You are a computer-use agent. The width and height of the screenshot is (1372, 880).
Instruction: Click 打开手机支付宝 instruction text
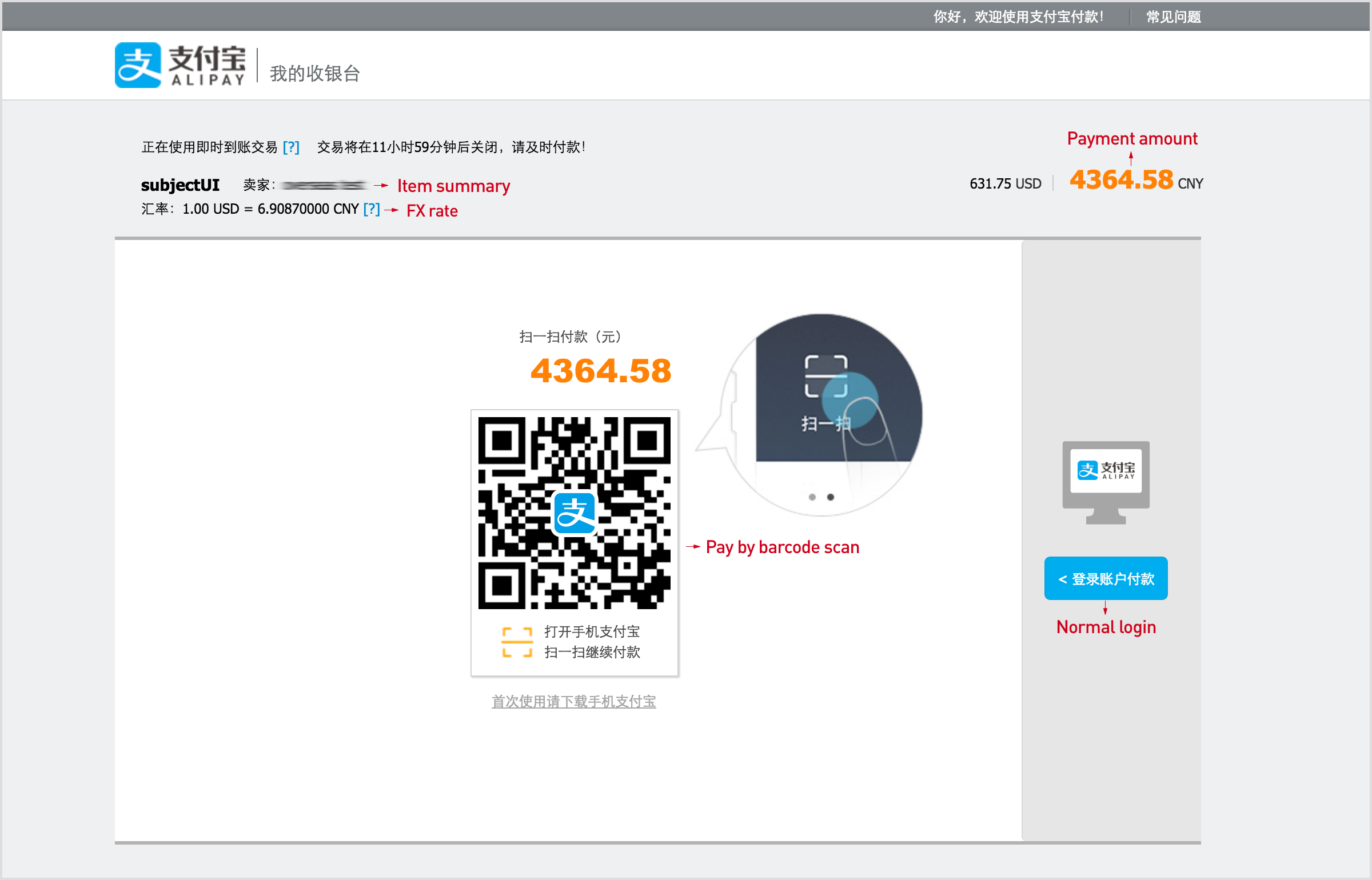[592, 631]
